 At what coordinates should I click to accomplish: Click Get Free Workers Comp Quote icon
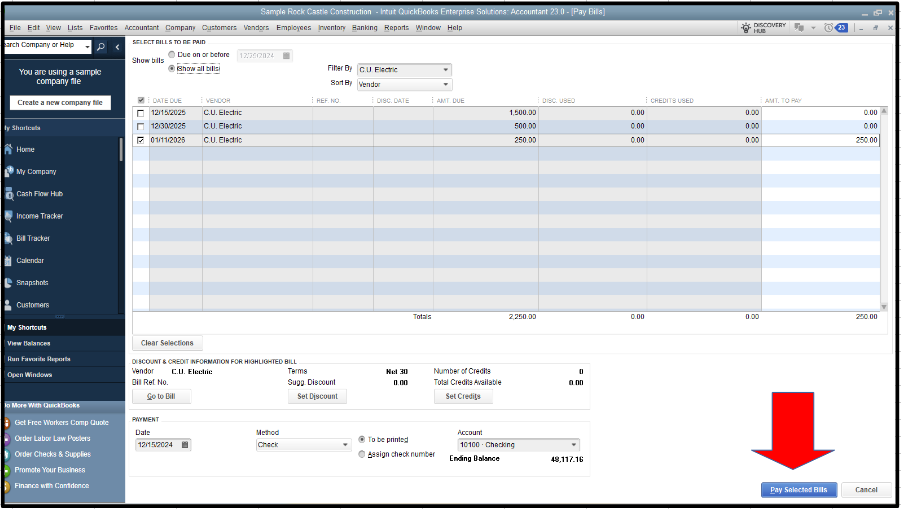[6, 423]
